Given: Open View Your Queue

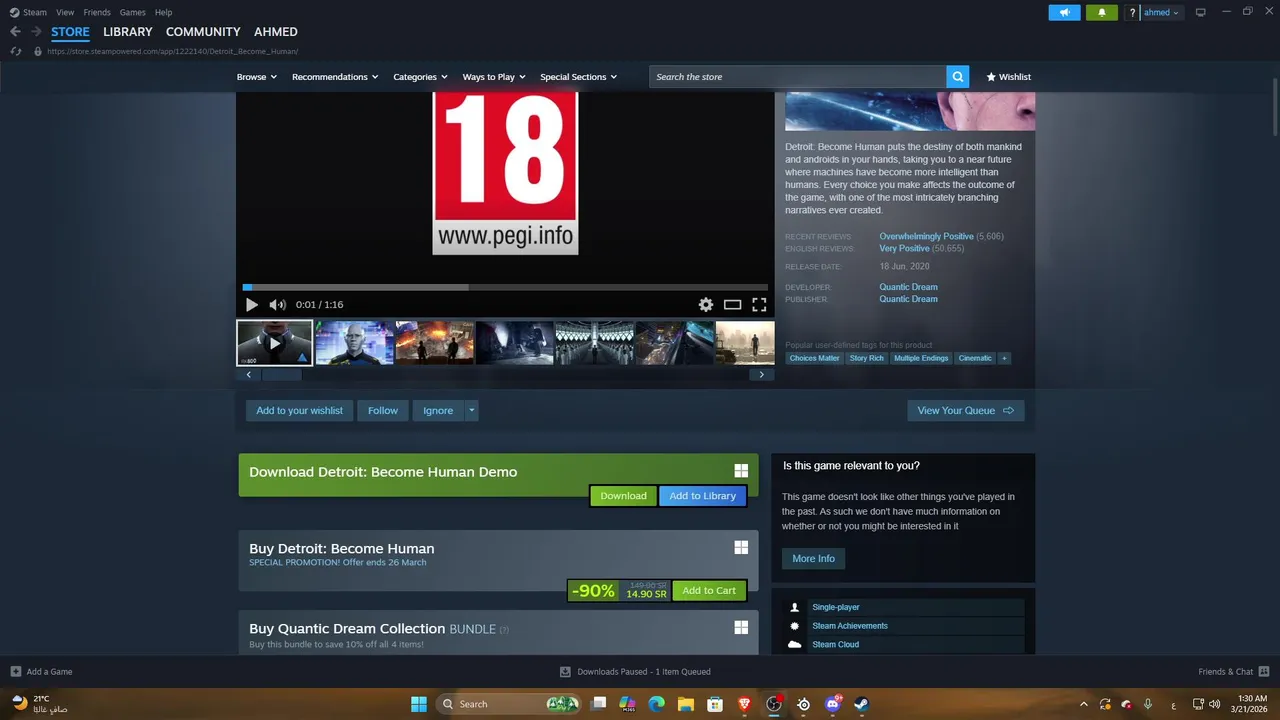Looking at the screenshot, I should pos(965,411).
